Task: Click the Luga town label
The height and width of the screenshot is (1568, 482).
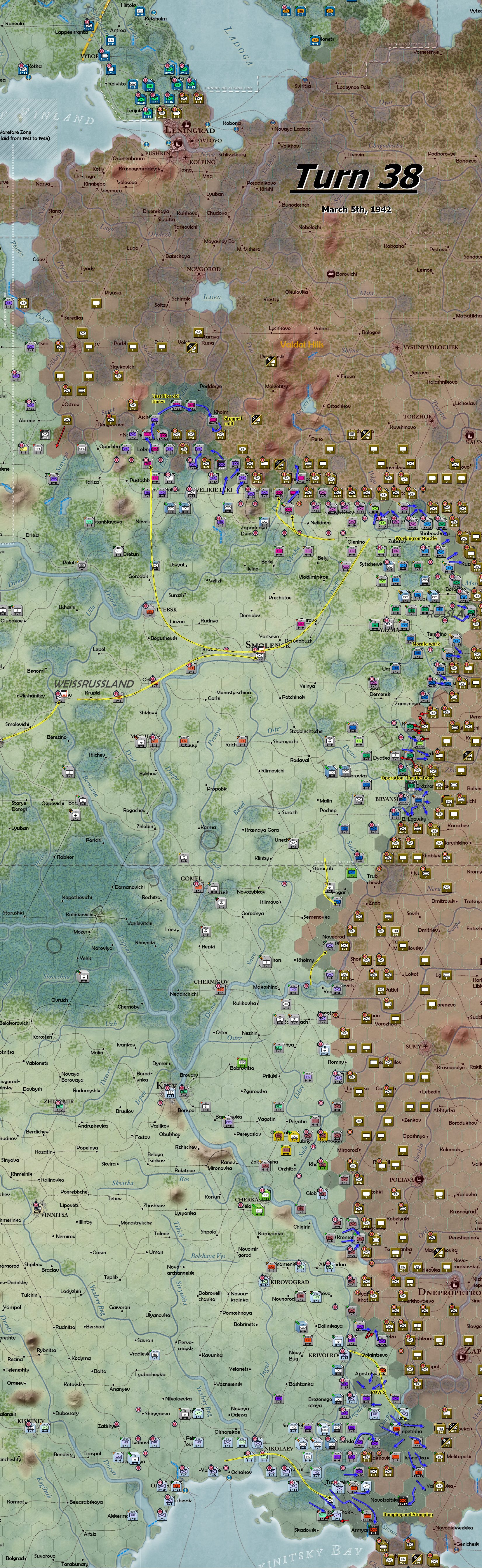Action: [132, 248]
